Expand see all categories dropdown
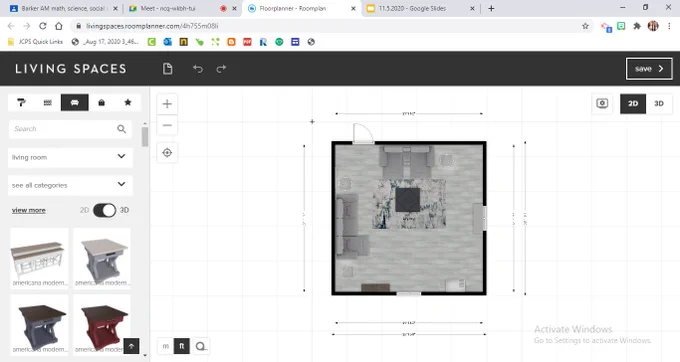The width and height of the screenshot is (680, 362). tap(70, 185)
